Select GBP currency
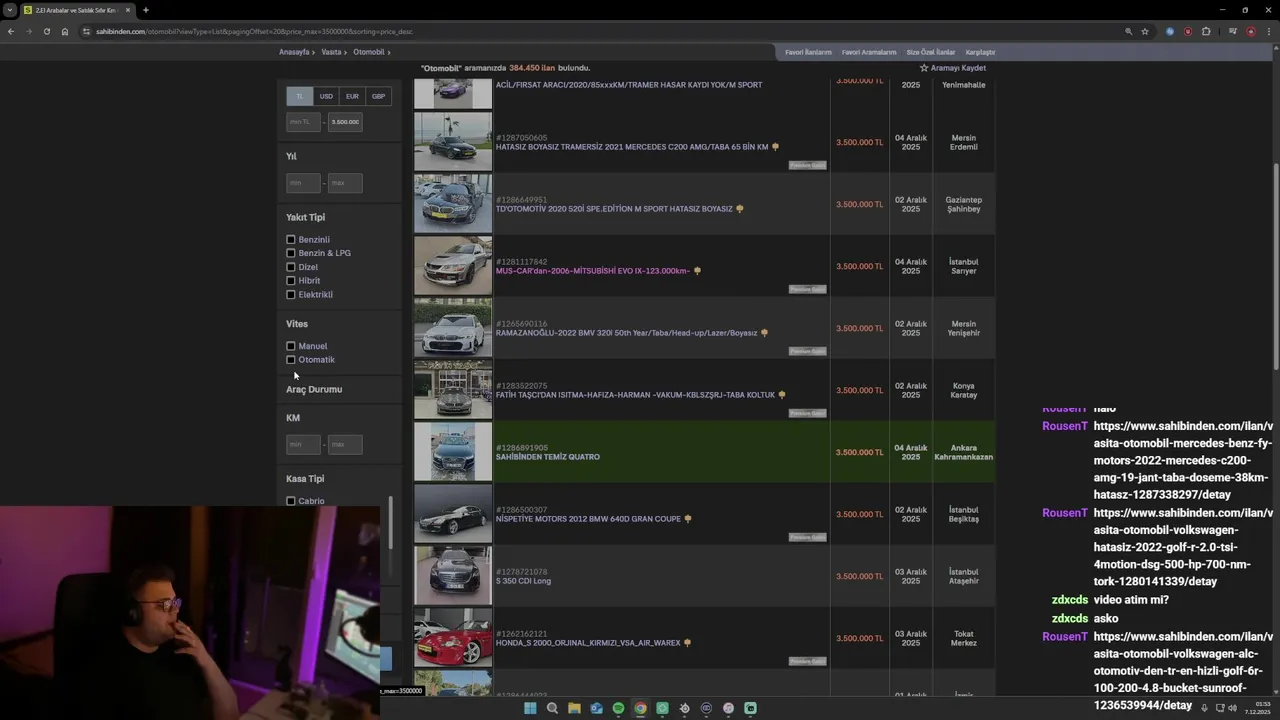Viewport: 1280px width, 720px height. (378, 96)
